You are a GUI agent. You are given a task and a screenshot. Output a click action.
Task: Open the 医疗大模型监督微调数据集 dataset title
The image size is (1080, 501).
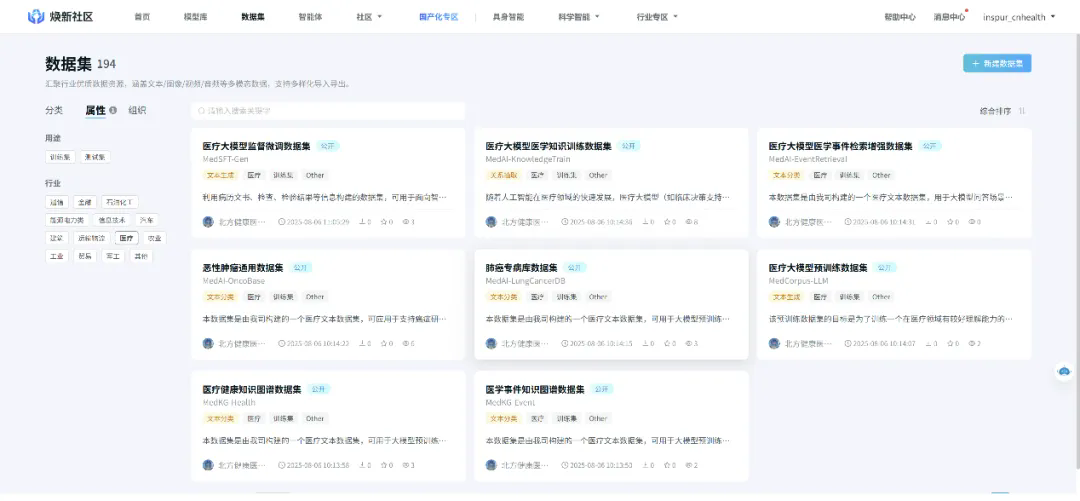256,146
